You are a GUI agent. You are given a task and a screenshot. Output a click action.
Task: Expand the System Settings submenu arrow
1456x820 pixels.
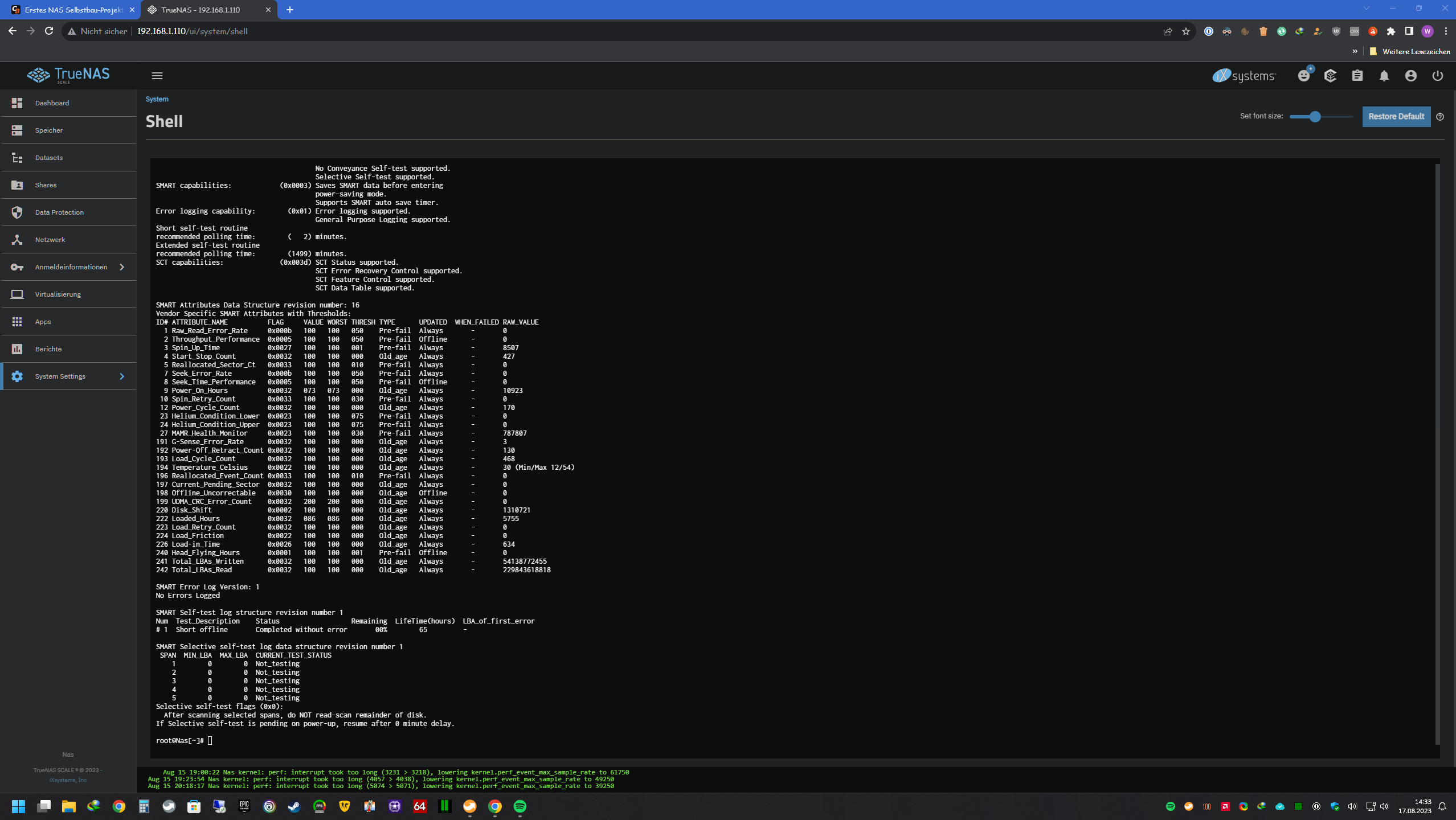coord(122,376)
